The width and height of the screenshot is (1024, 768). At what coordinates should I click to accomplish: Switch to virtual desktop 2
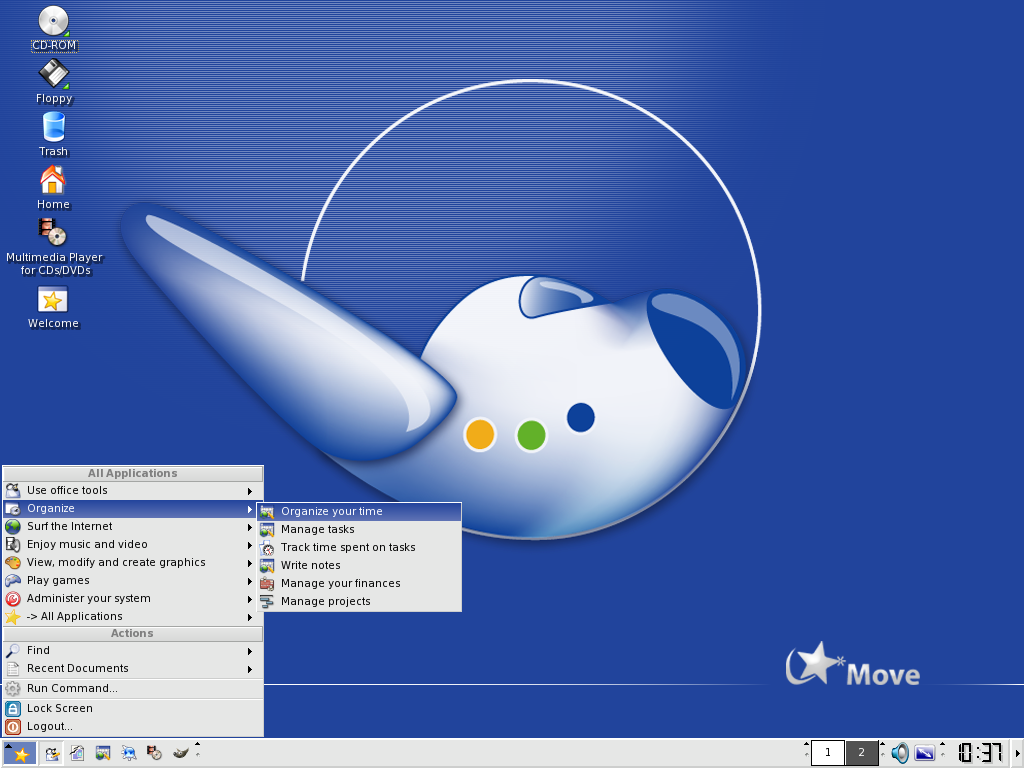(861, 753)
